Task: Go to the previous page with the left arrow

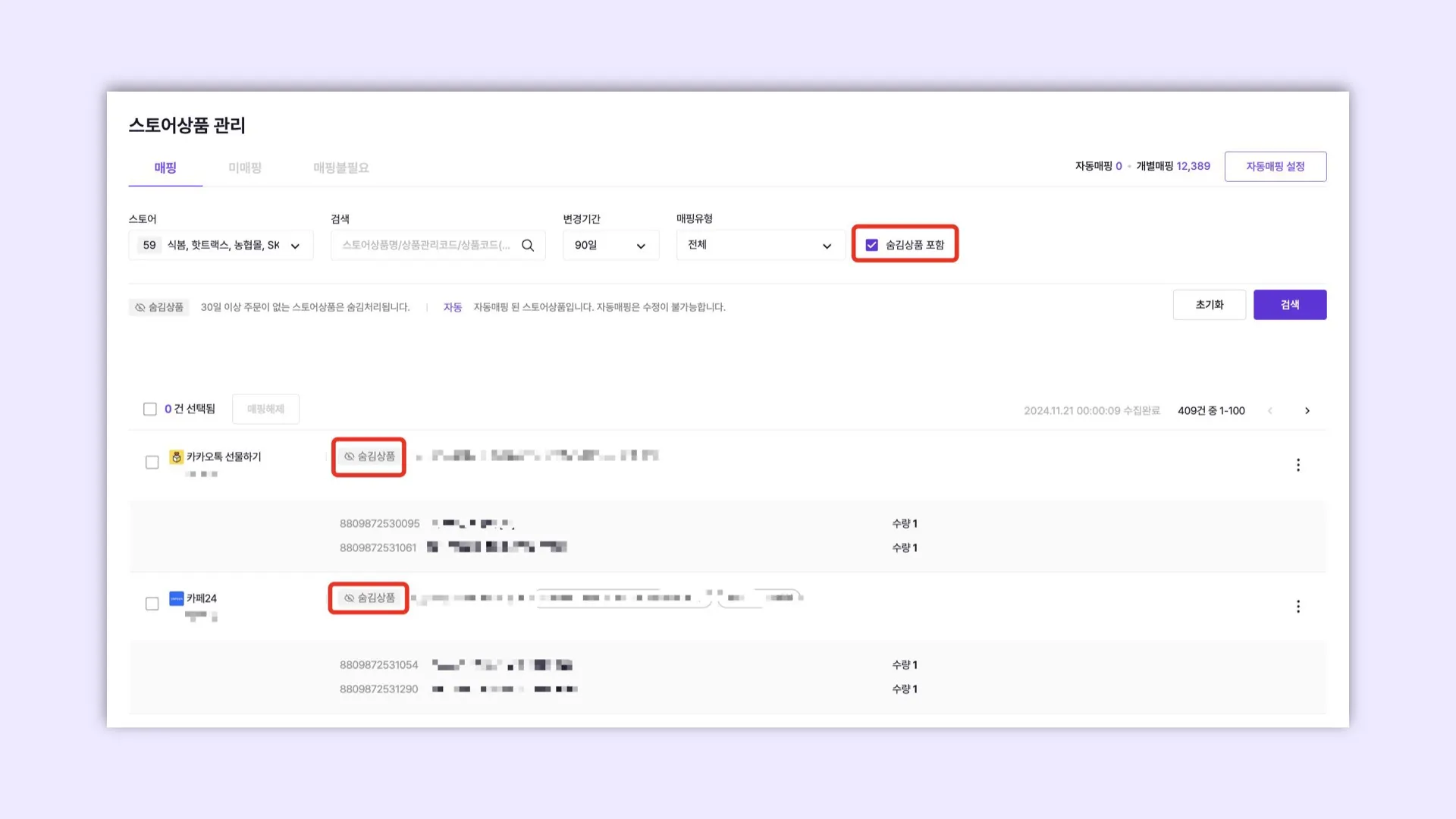Action: coord(1270,411)
